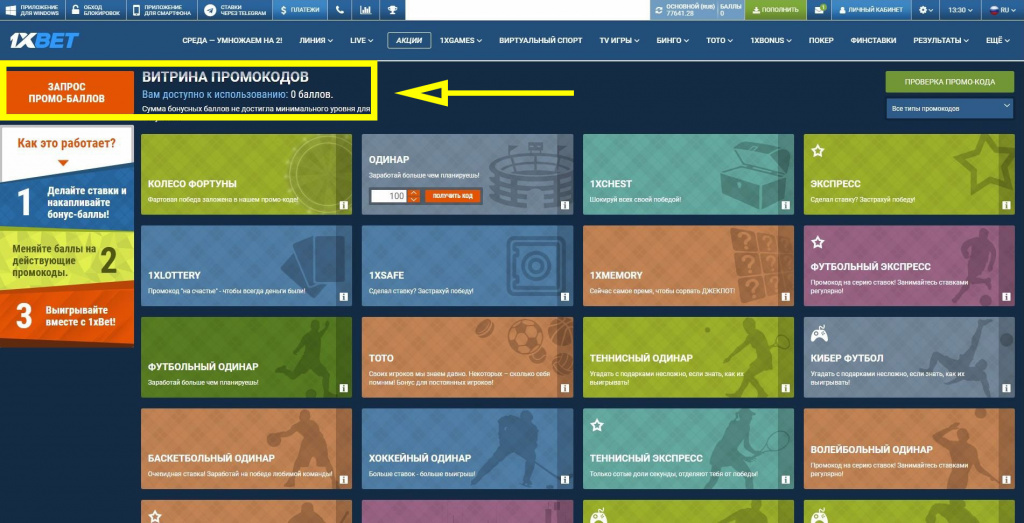Image resolution: width=1024 pixels, height=523 pixels.
Task: Open the statistics bar chart icon
Action: (x=366, y=10)
